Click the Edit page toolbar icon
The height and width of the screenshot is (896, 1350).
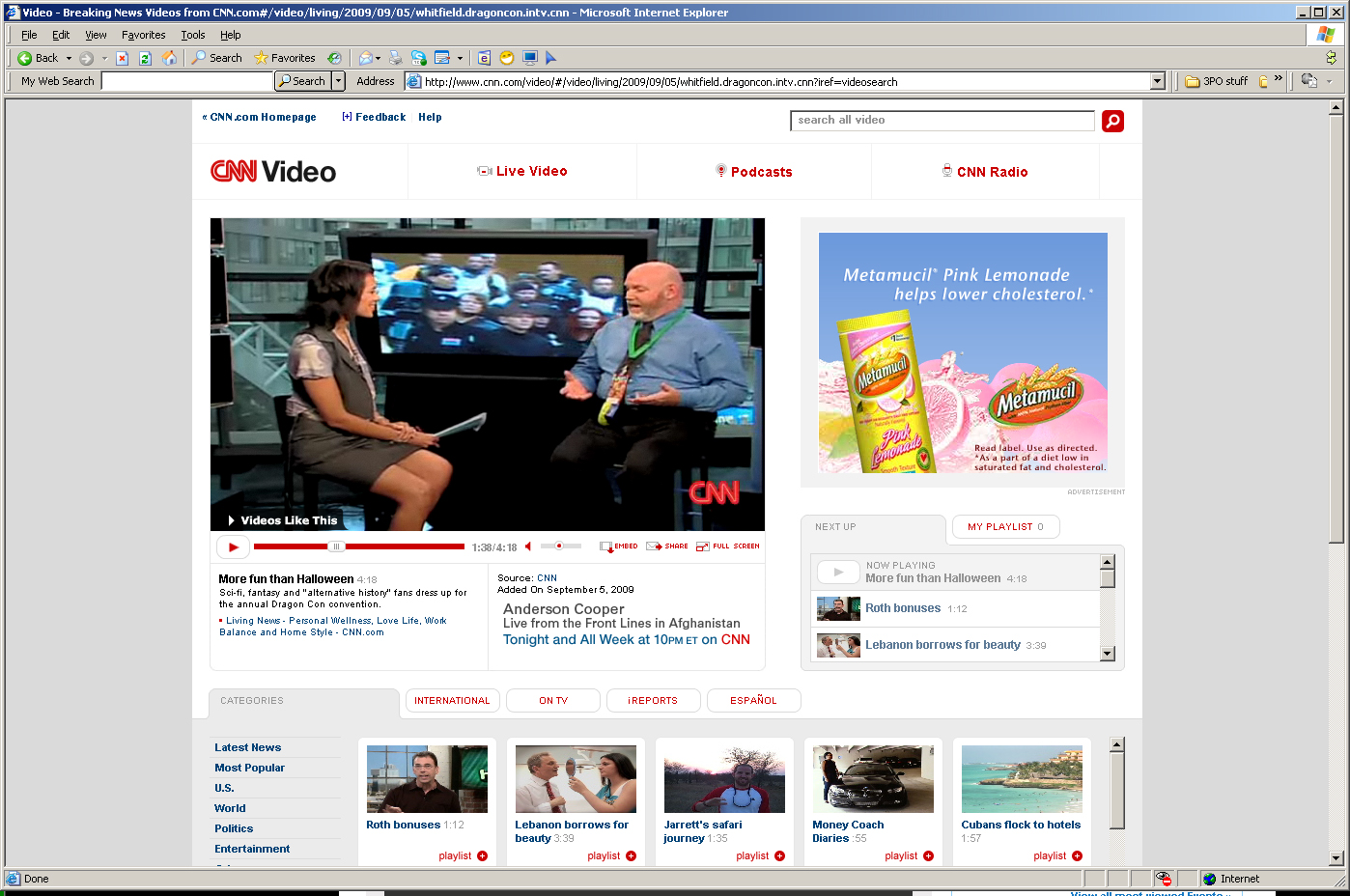(x=442, y=58)
